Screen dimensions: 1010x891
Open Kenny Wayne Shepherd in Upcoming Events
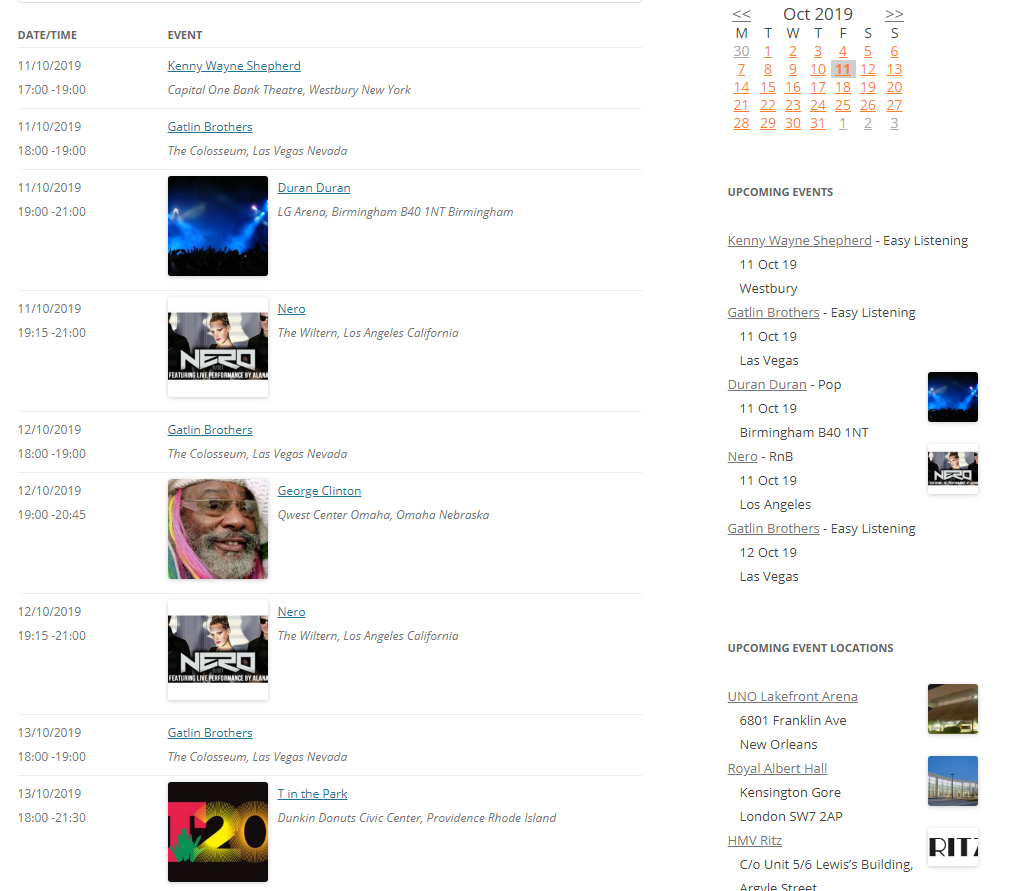click(799, 241)
